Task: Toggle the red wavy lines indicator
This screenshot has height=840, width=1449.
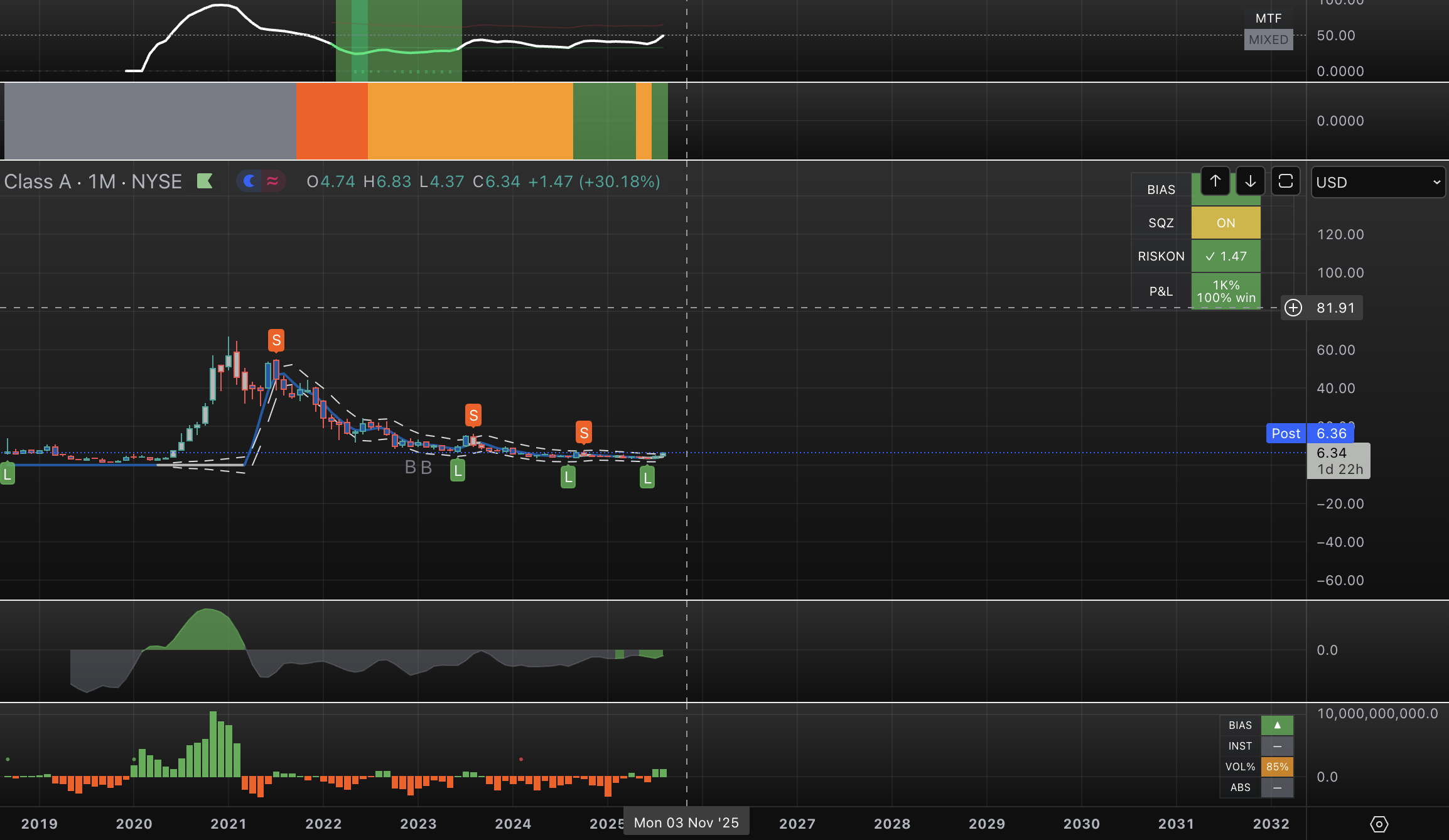Action: point(272,181)
